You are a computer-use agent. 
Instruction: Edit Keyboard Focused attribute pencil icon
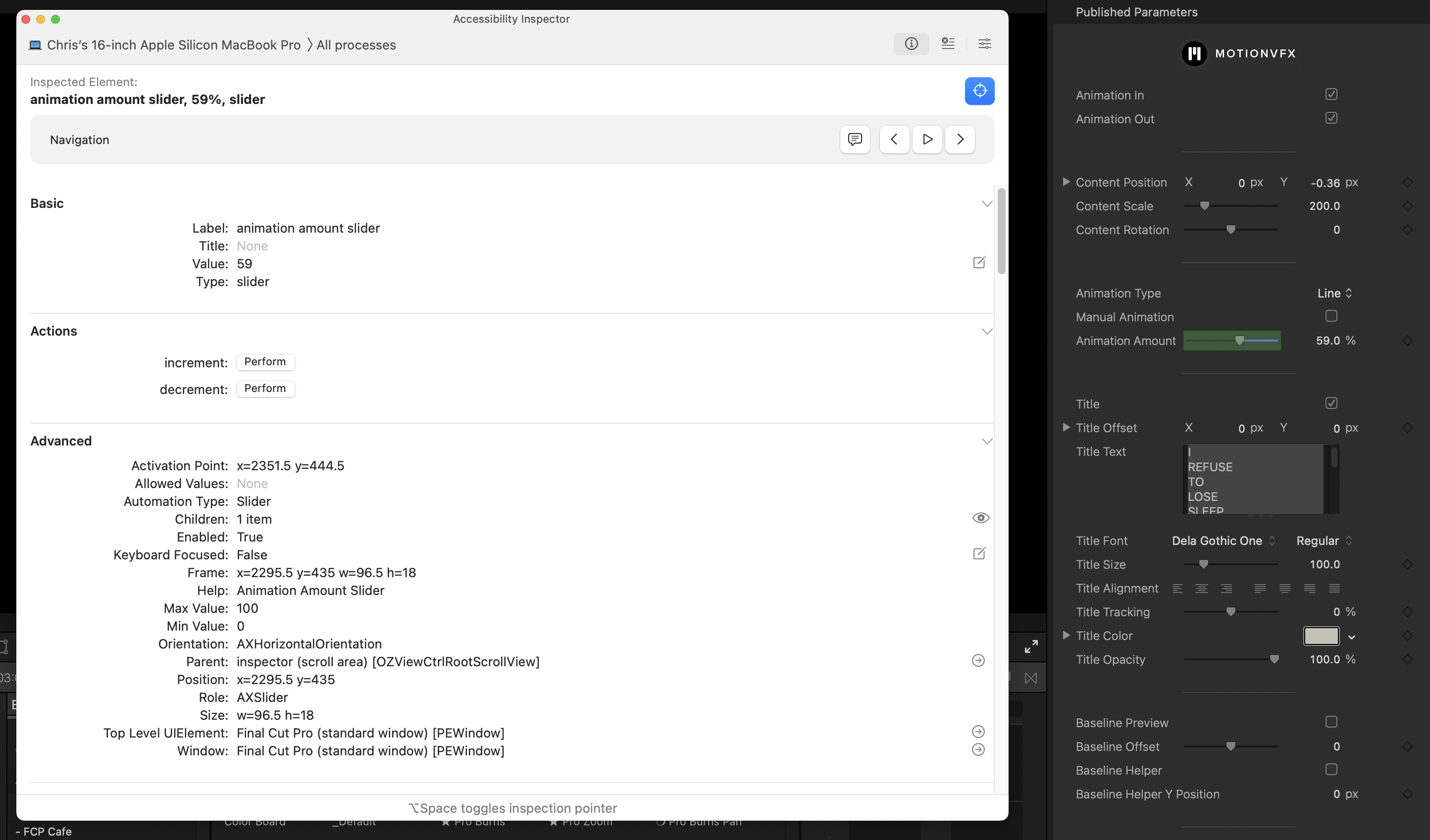point(979,553)
